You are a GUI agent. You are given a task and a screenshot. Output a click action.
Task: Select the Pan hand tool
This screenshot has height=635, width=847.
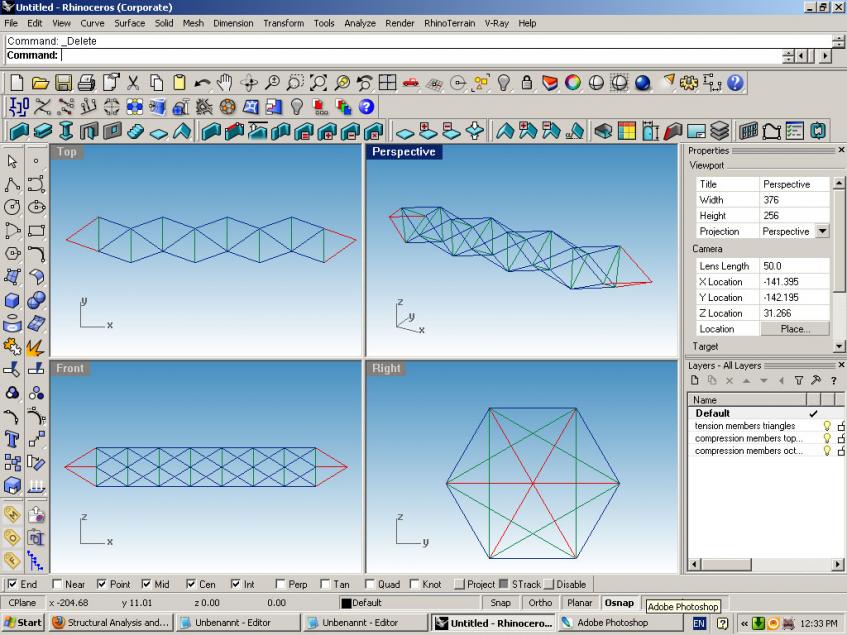(x=225, y=83)
